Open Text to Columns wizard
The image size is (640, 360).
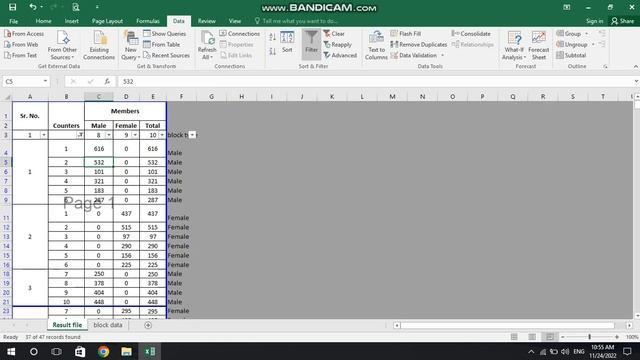pos(376,45)
